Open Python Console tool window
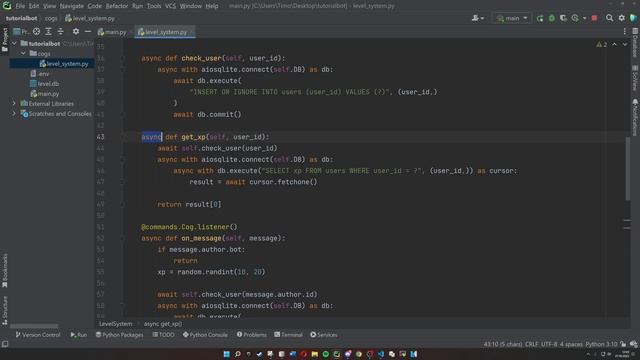The image size is (640, 360). coord(205,335)
